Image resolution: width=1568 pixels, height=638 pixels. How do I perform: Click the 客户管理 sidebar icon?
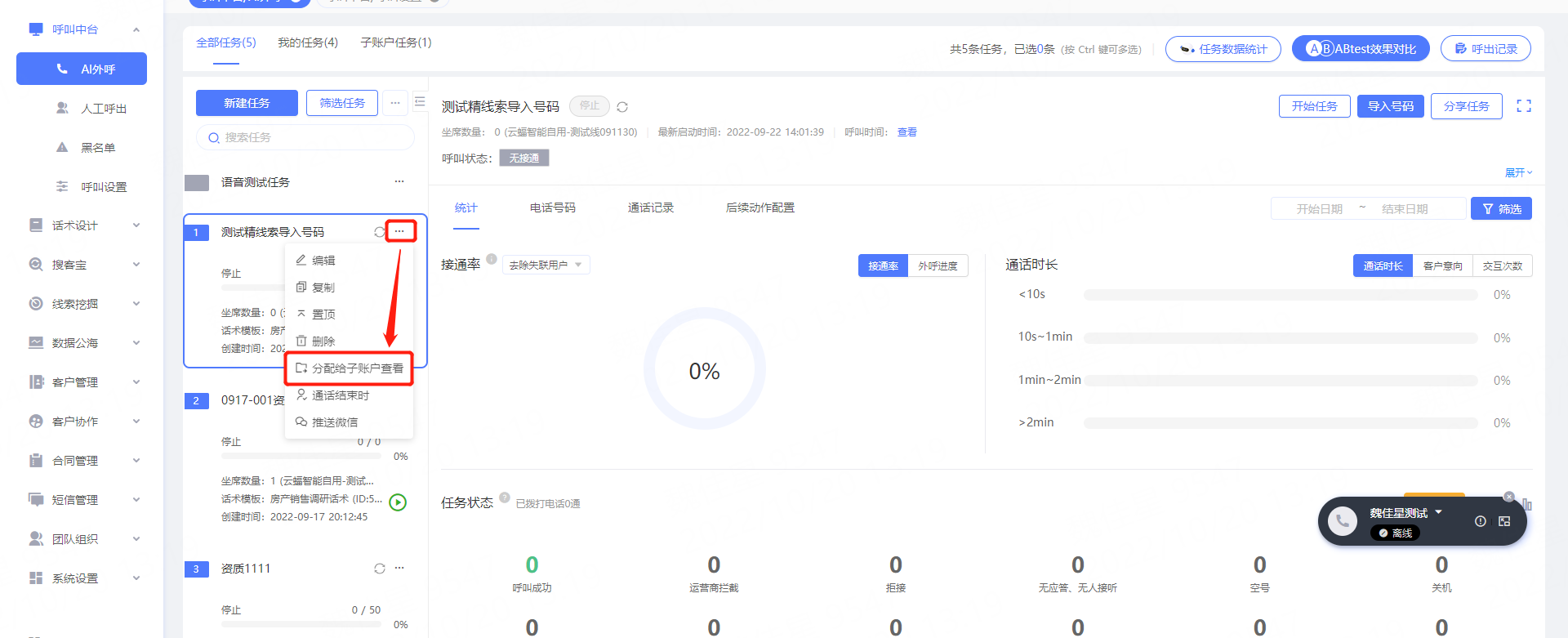click(x=36, y=381)
